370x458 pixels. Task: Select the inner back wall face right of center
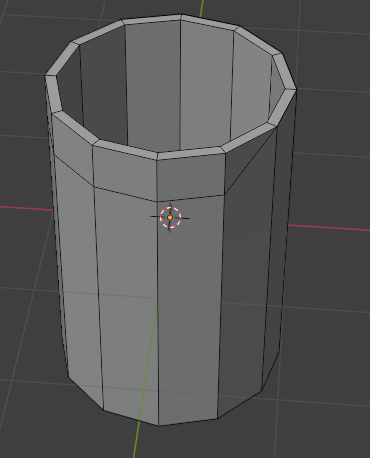click(x=206, y=83)
